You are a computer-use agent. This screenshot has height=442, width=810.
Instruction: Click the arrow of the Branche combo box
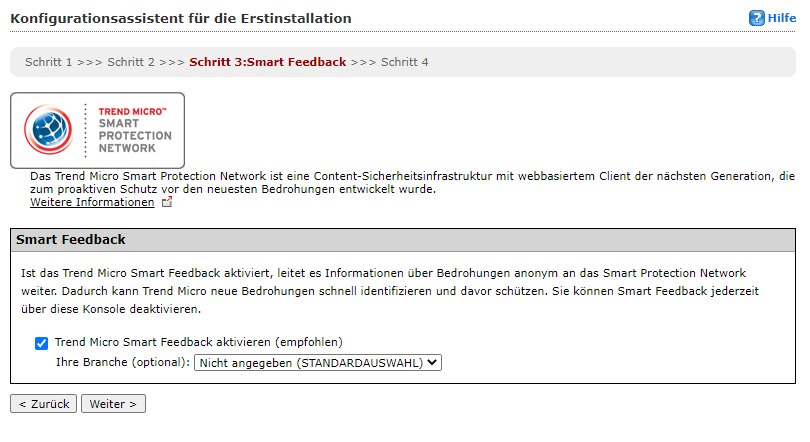coord(433,362)
